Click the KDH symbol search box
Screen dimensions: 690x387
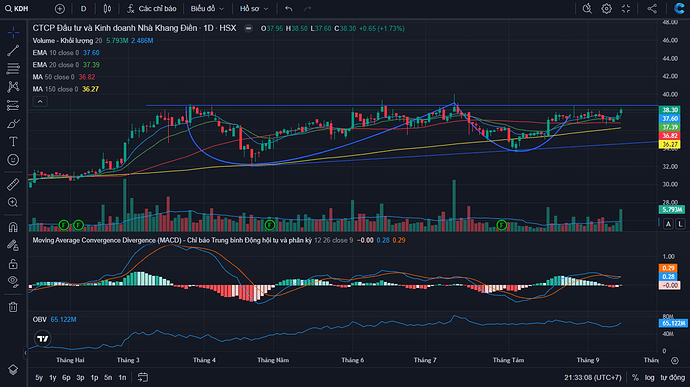[x=17, y=8]
